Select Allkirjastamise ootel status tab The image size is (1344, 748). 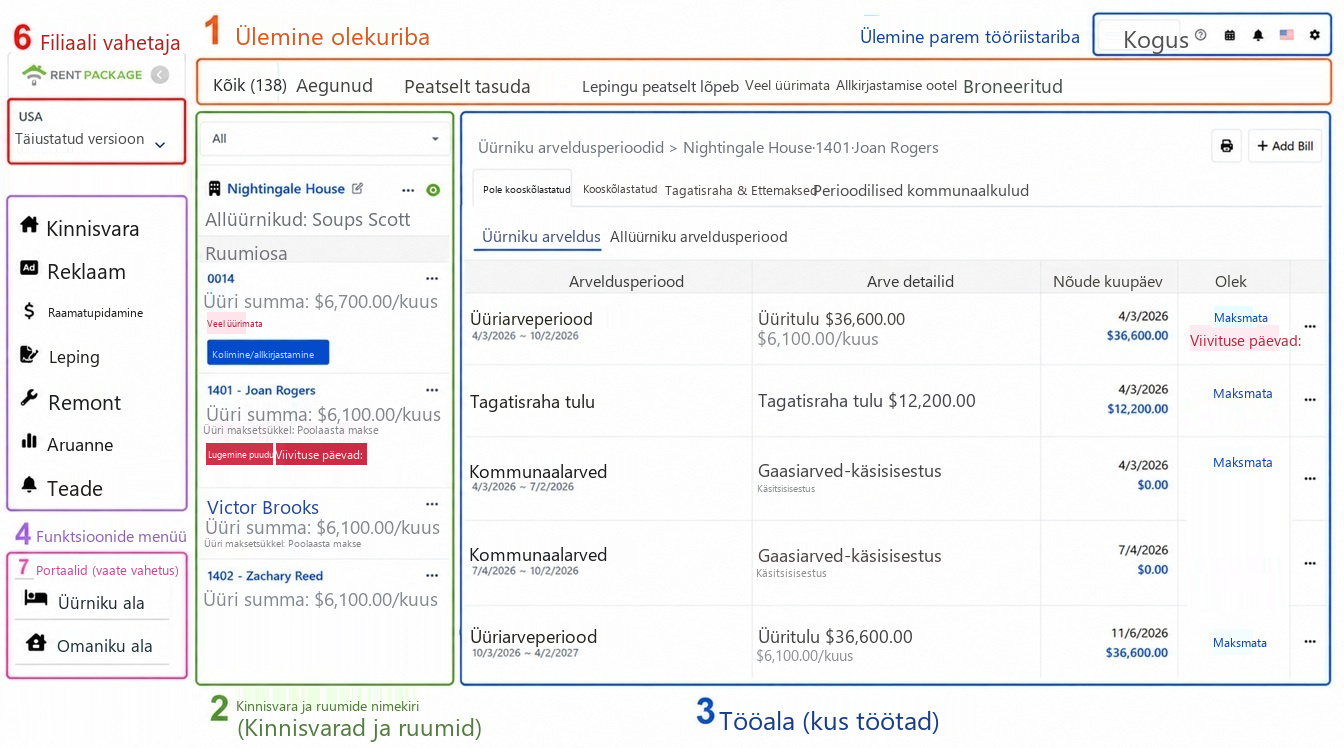click(x=896, y=86)
